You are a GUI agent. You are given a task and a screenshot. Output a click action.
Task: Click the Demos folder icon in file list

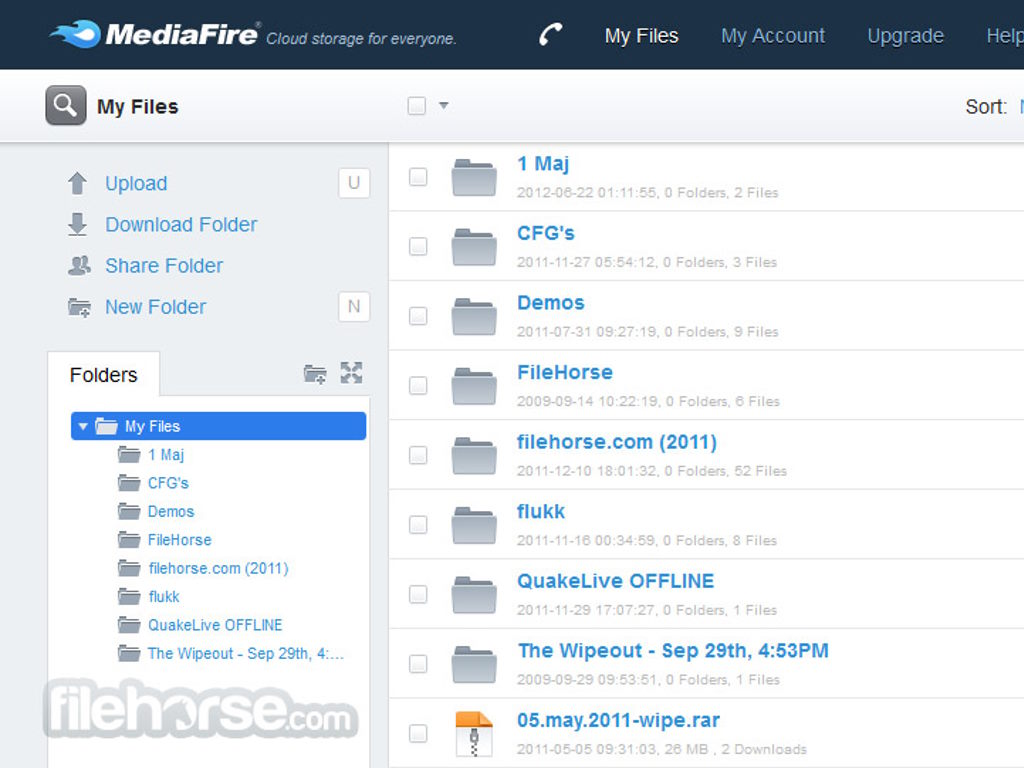(x=473, y=316)
